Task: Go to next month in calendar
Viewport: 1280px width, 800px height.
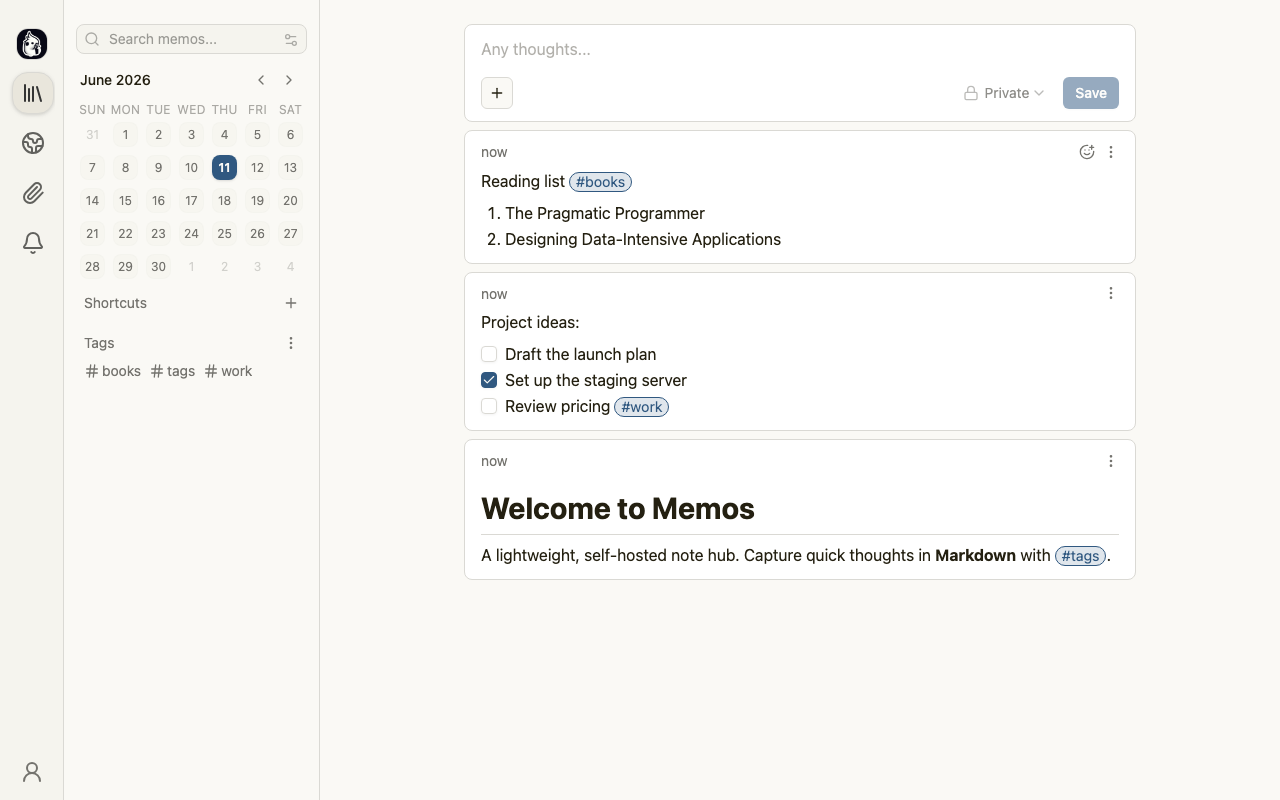Action: tap(289, 80)
